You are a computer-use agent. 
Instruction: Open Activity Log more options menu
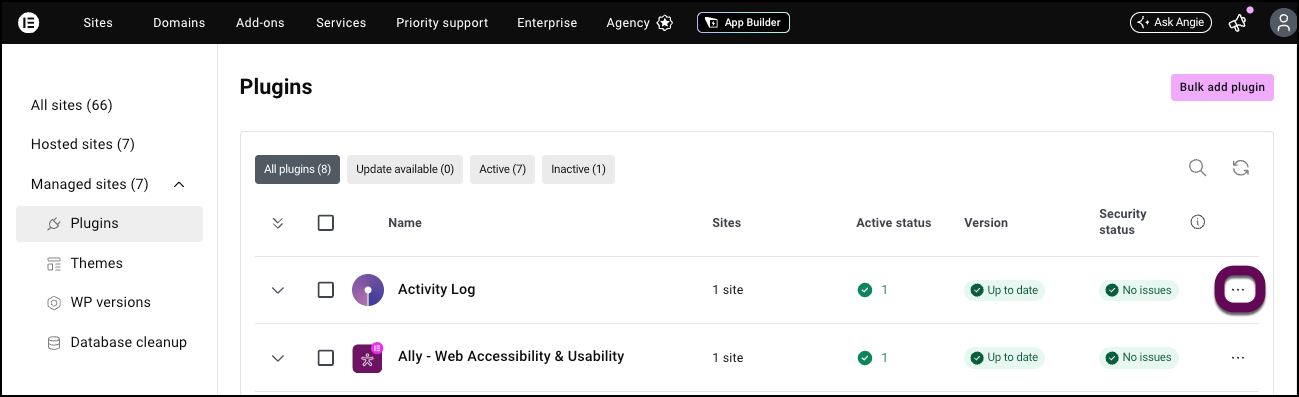pos(1239,290)
